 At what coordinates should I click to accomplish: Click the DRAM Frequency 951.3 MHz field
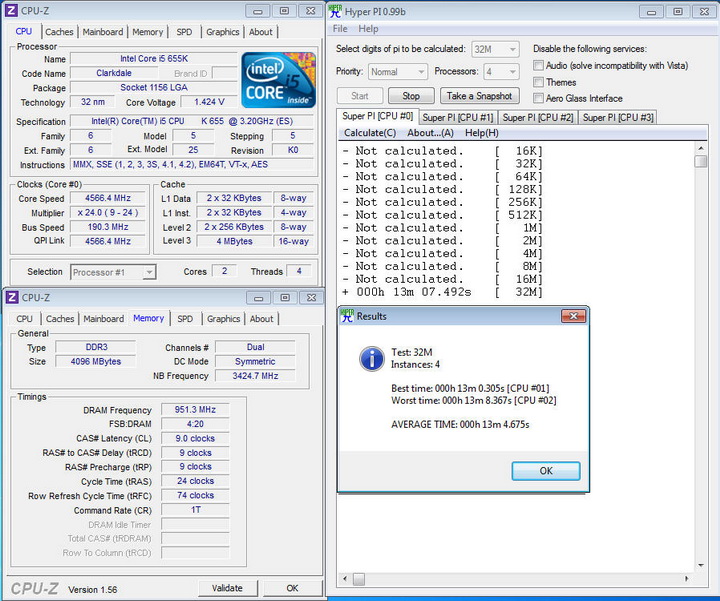point(195,410)
